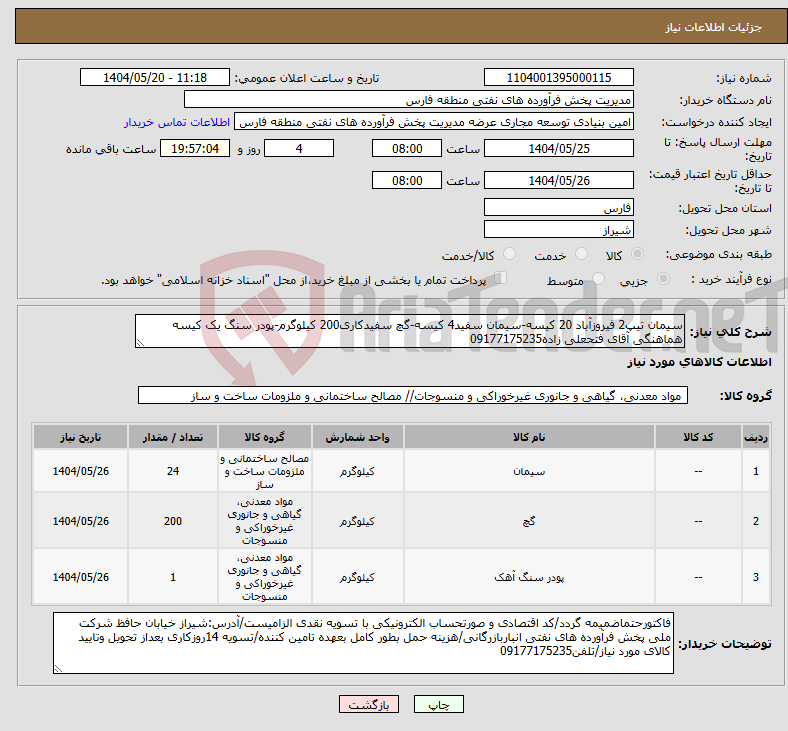Click the quantity 200 cell
The image size is (788, 731).
173,521
